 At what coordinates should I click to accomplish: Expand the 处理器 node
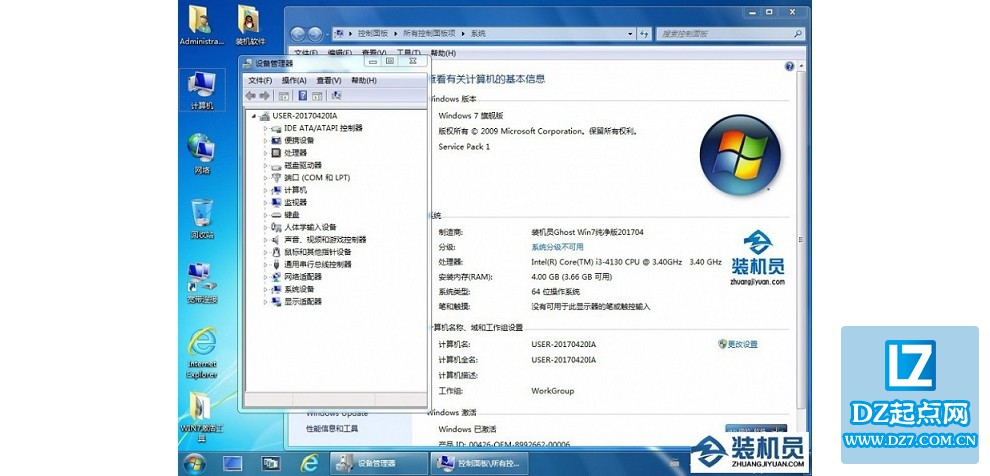pyautogui.click(x=266, y=153)
